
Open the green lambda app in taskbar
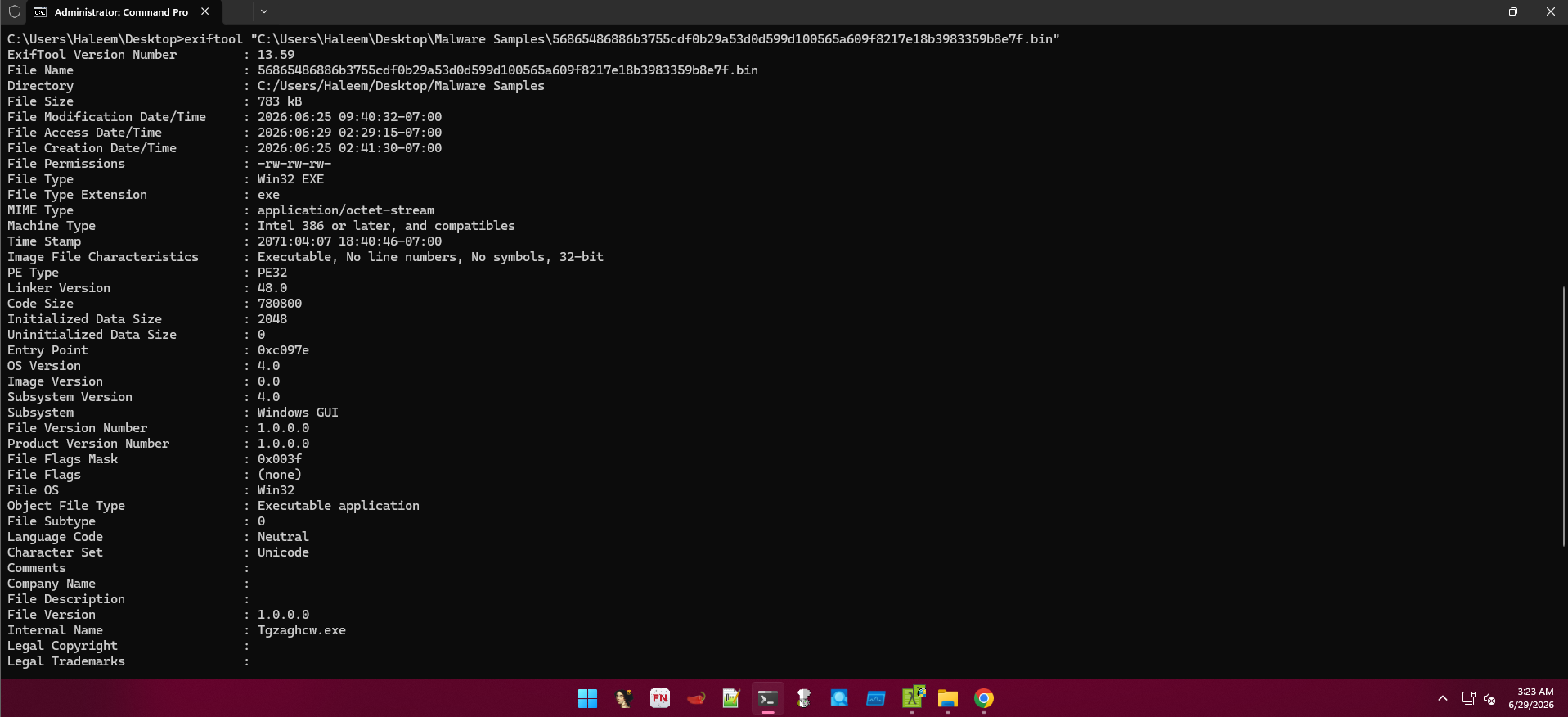(x=913, y=697)
